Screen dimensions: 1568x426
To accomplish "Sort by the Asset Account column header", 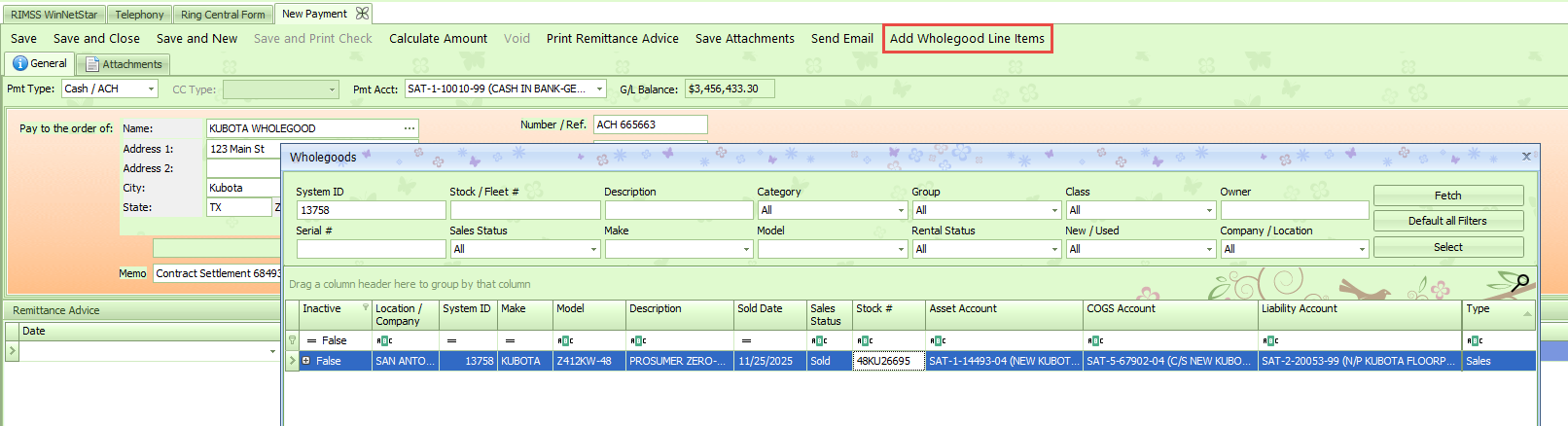I will (x=1004, y=314).
